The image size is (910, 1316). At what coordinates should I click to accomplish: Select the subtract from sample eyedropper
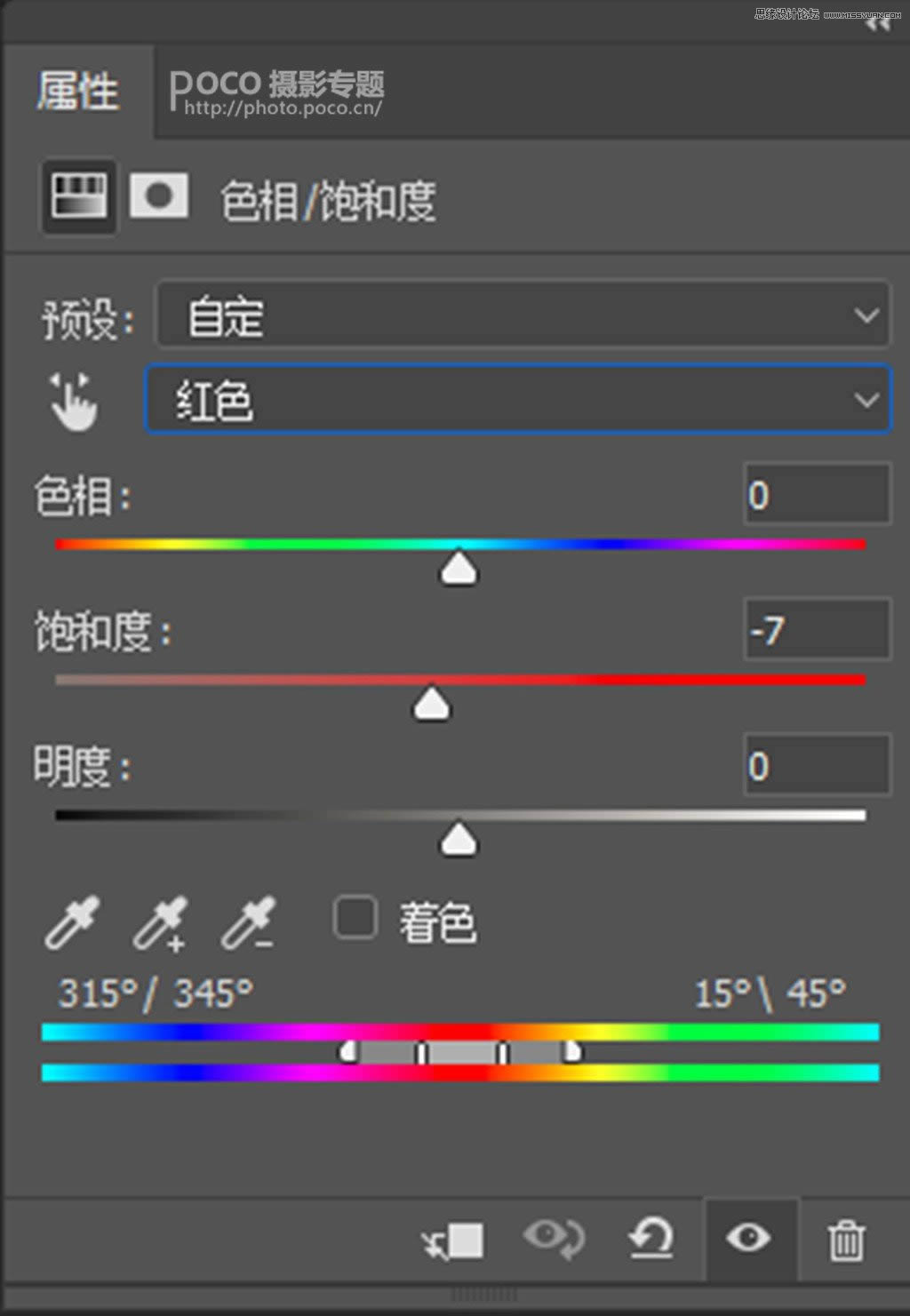pyautogui.click(x=249, y=923)
